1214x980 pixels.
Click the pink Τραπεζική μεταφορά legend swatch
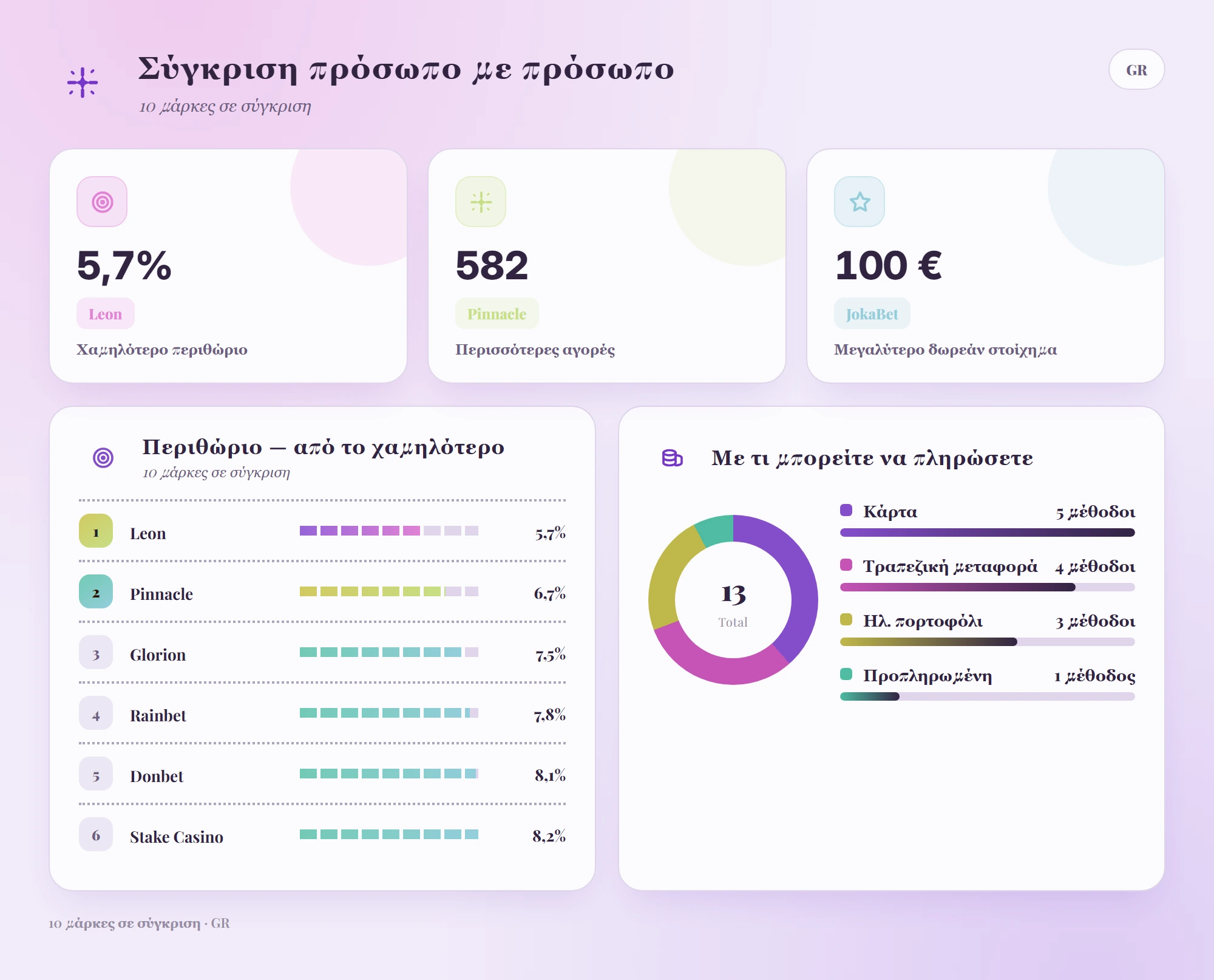[846, 565]
